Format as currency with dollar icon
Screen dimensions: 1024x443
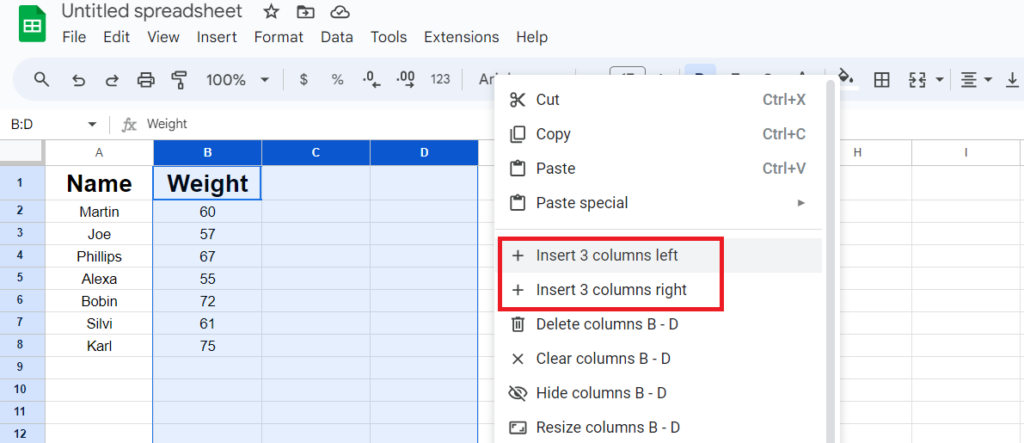304,80
